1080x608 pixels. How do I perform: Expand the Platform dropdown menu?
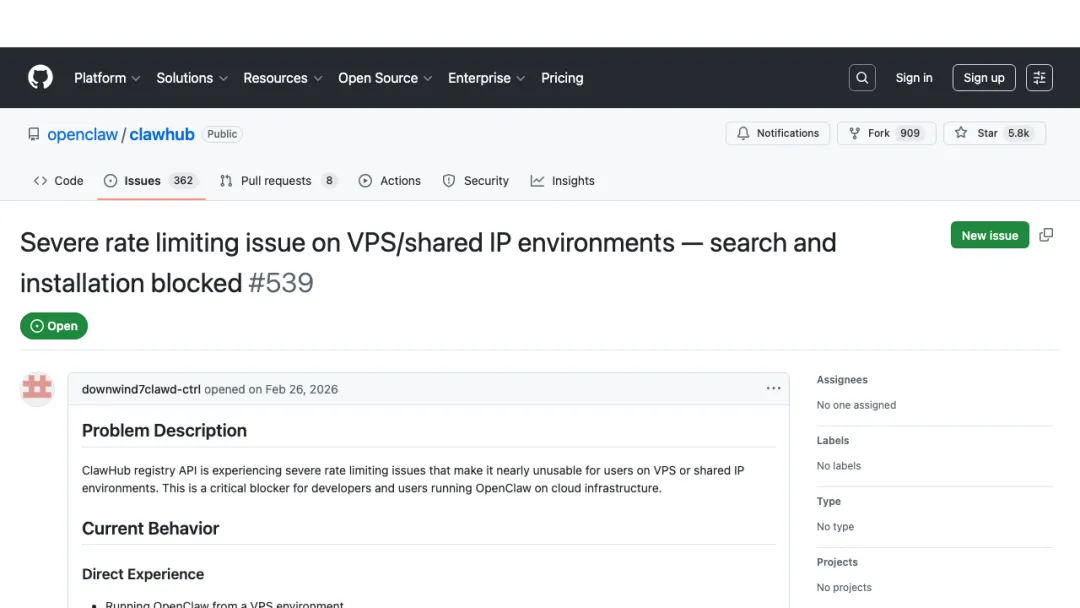tap(107, 78)
